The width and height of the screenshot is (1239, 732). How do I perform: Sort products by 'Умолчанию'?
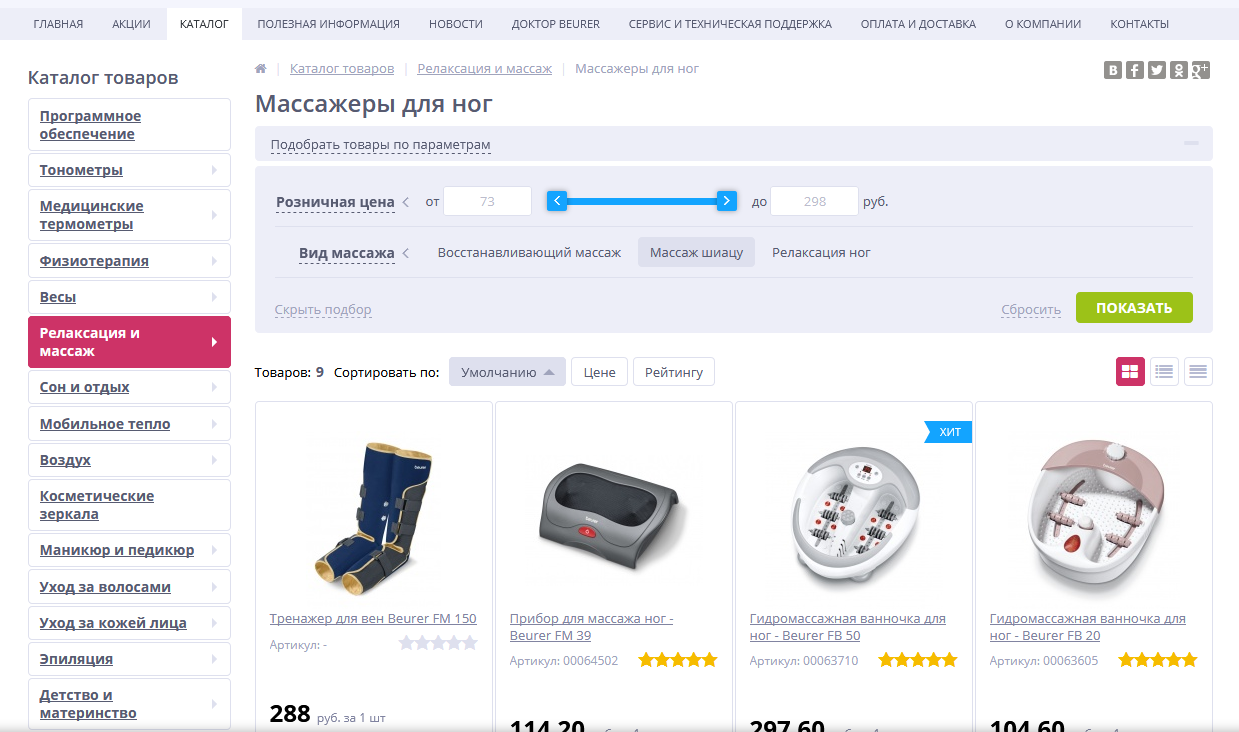(507, 372)
